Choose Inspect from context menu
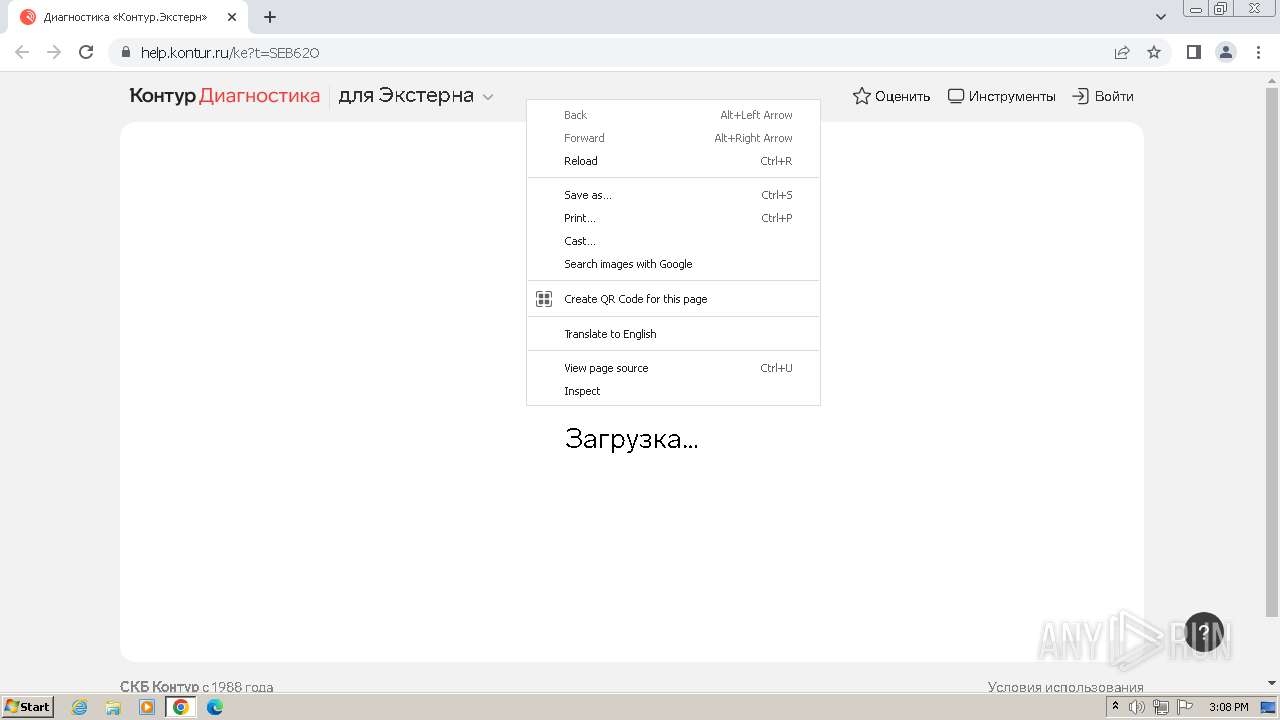 673,391
